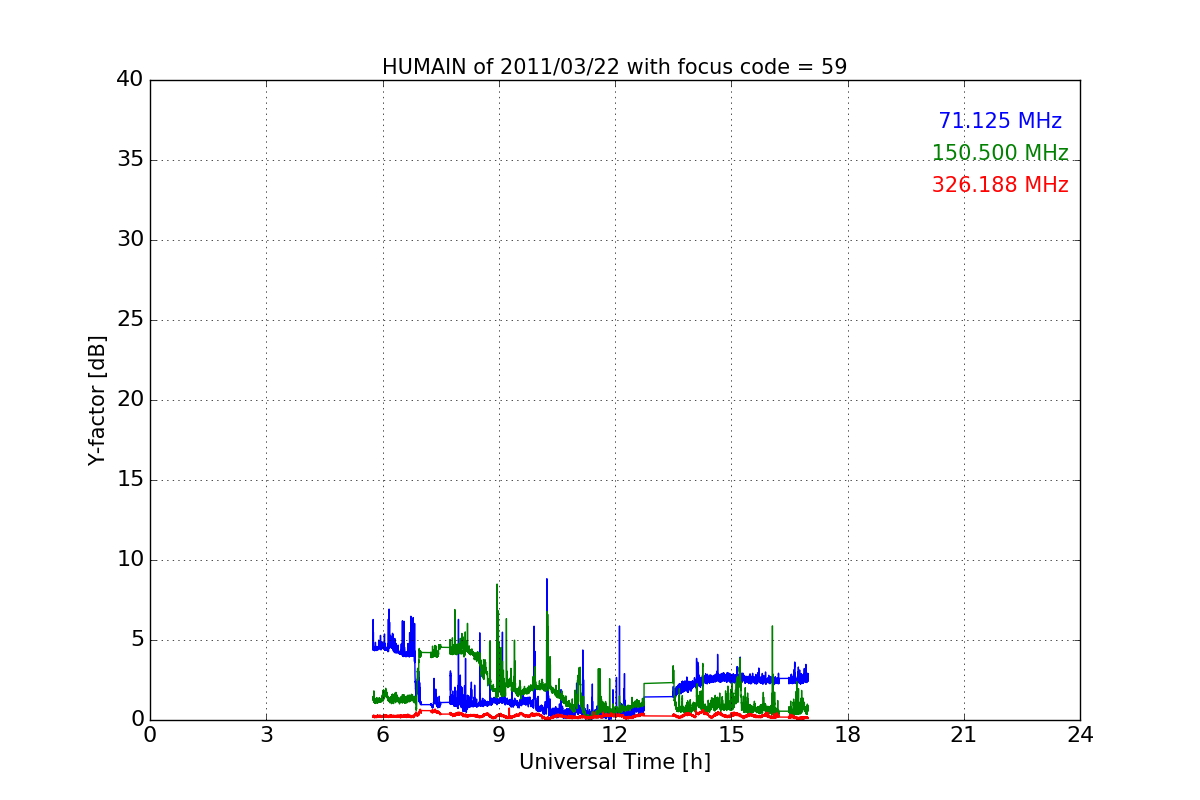Click the y-axis tick label '30'

click(x=130, y=240)
